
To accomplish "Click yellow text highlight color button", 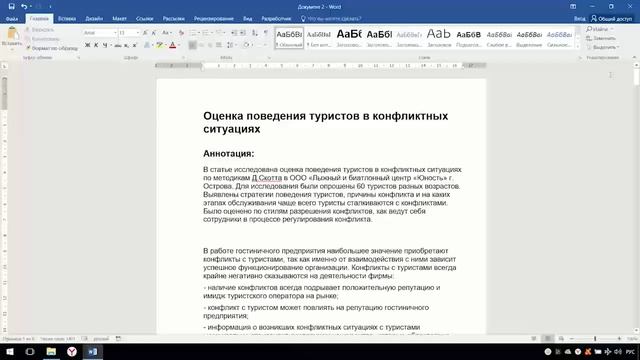I will 160,45.
